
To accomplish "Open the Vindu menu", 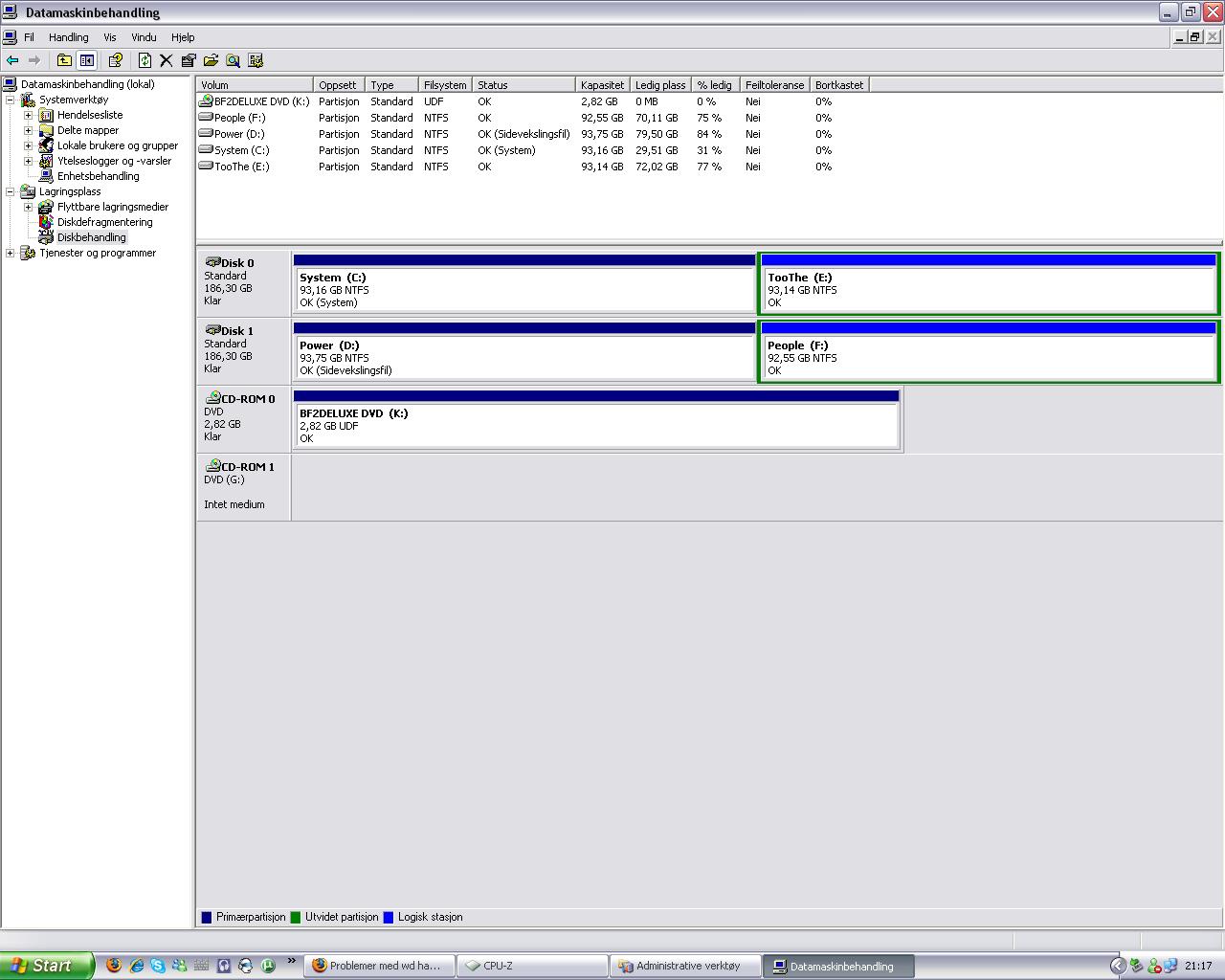I will click(144, 37).
